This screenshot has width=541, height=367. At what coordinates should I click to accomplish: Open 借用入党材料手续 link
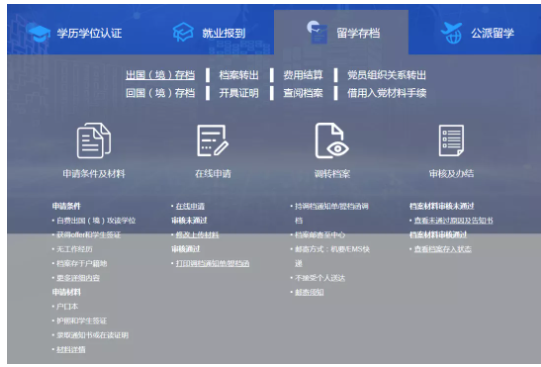tap(387, 93)
